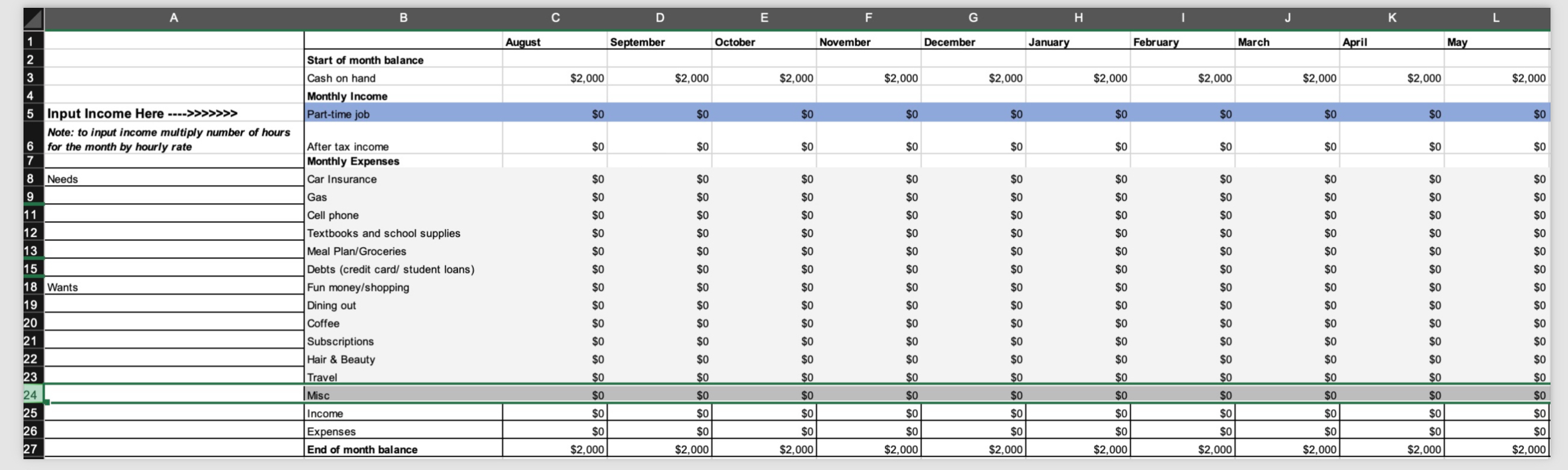Viewport: 1568px width, 470px height.
Task: Select the 'Expenses' summary label cell
Action: [x=403, y=431]
